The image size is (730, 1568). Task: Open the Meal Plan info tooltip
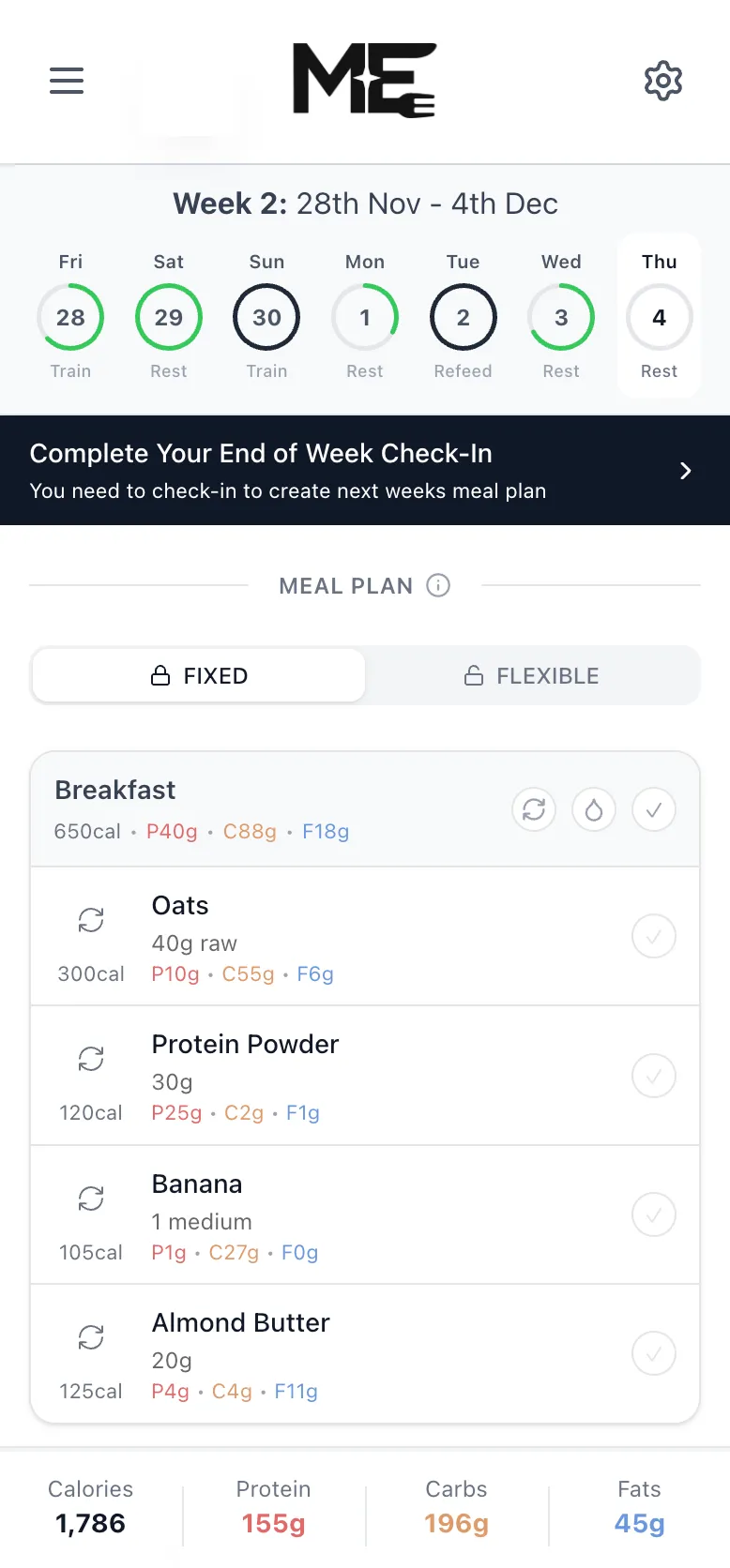(437, 585)
